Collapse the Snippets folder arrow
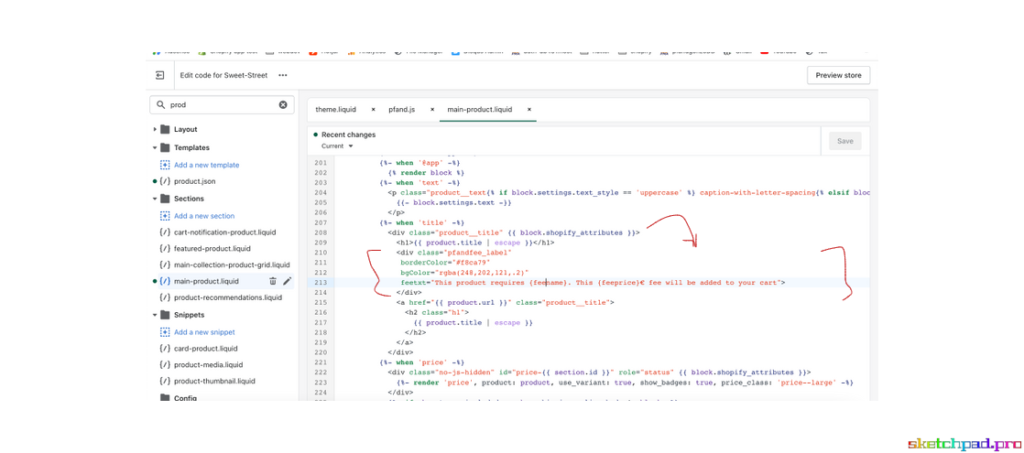 [x=155, y=315]
